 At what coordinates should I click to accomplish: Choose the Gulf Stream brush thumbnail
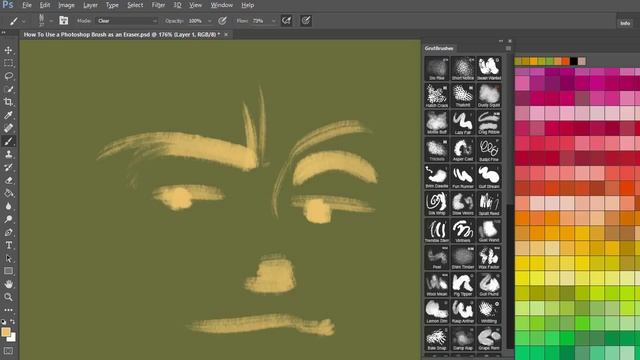click(489, 177)
